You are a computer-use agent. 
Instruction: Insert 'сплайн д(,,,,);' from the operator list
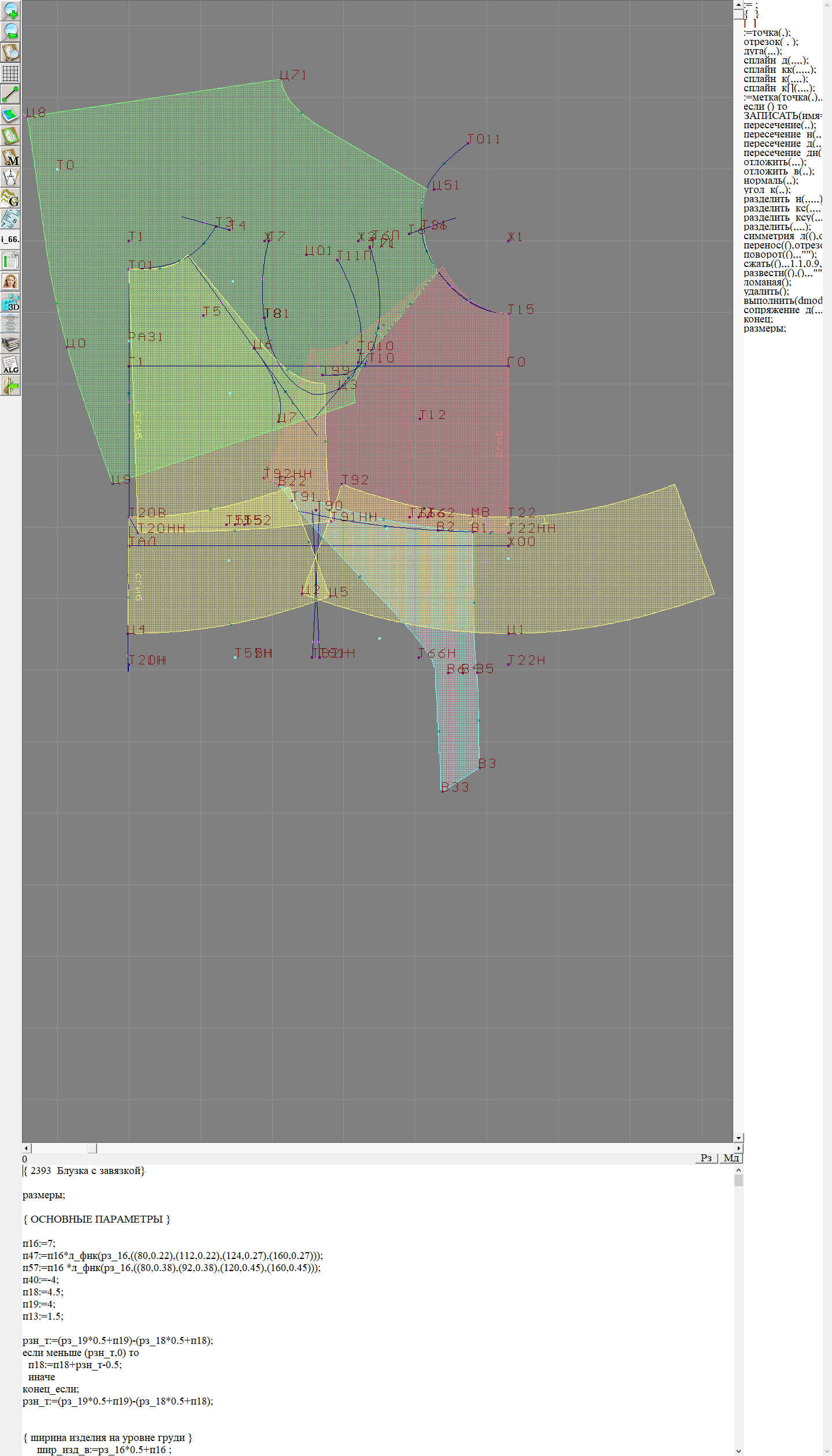(x=776, y=61)
